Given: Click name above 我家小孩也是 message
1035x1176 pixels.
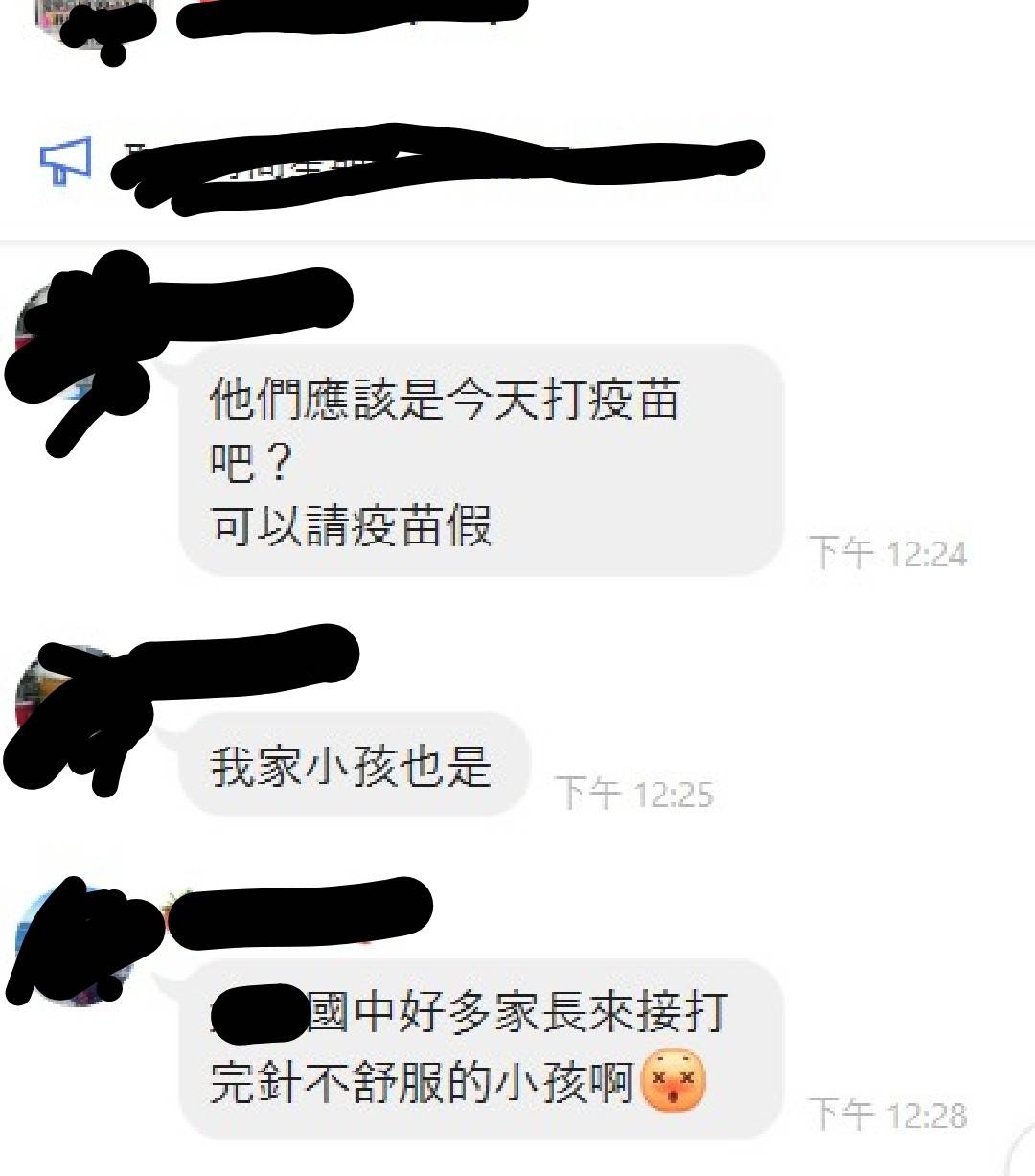Looking at the screenshot, I should click(240, 655).
